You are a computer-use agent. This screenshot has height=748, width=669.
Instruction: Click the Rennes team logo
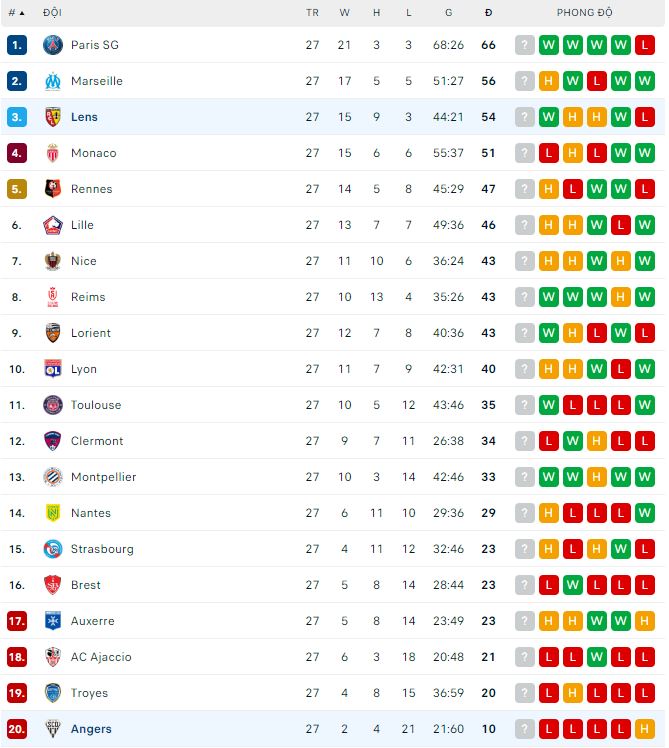point(53,189)
